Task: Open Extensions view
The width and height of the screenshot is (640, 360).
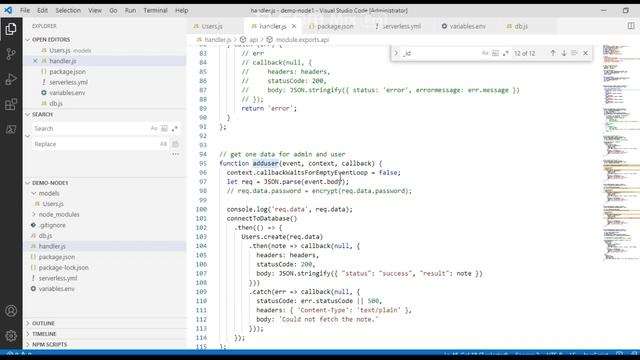Action: pyautogui.click(x=11, y=104)
